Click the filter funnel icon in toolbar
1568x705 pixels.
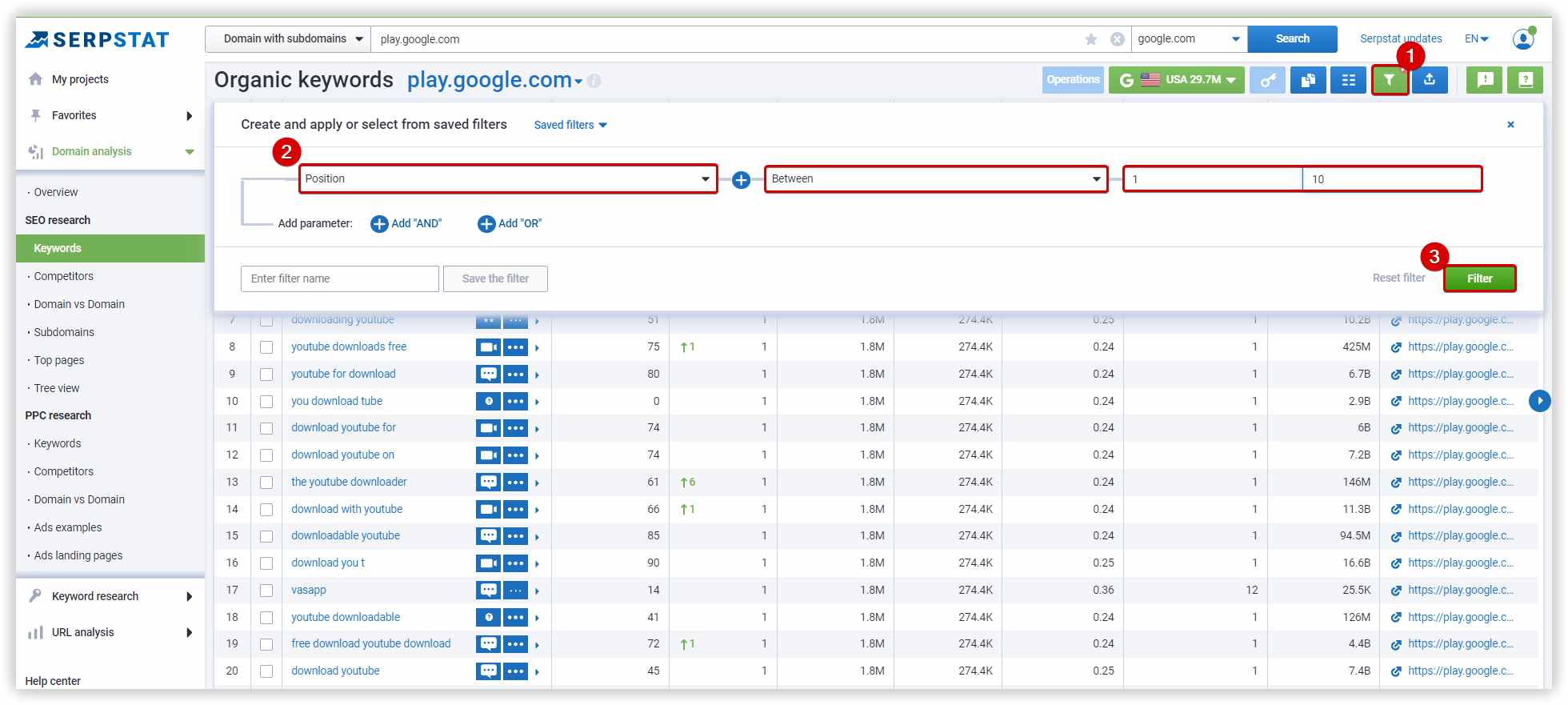1390,80
